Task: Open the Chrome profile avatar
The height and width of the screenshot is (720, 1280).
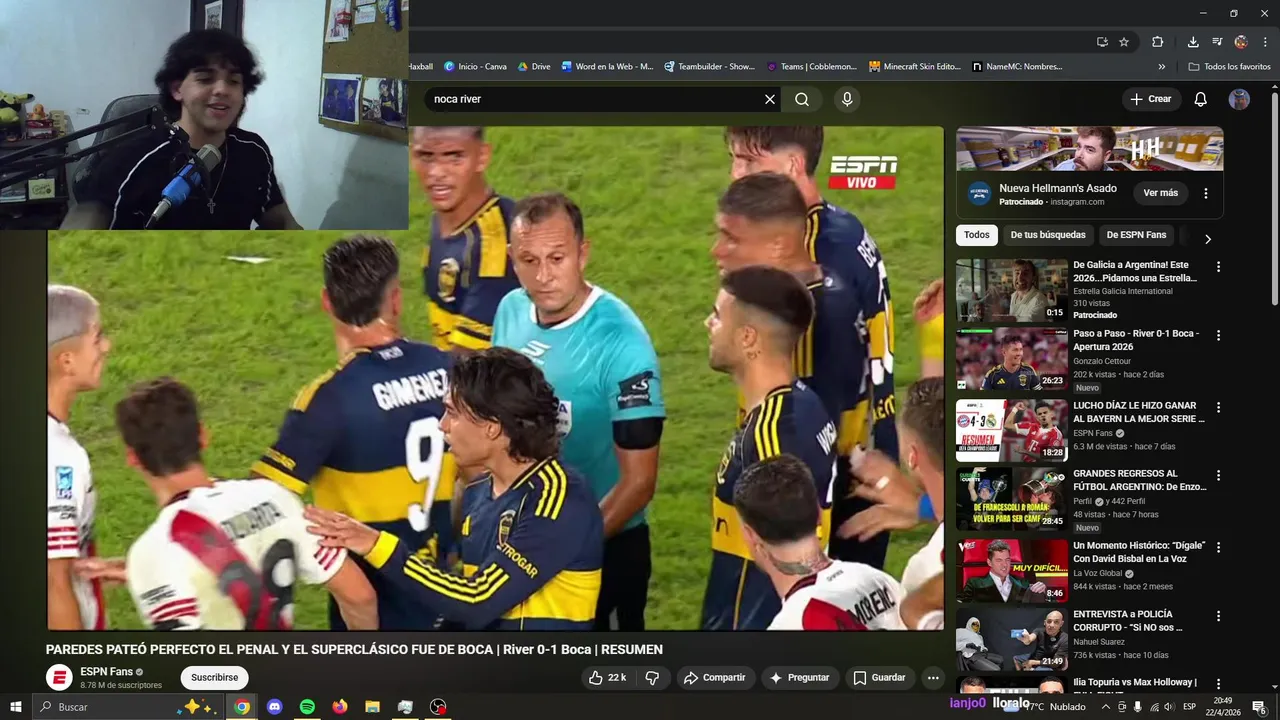Action: tap(1241, 42)
